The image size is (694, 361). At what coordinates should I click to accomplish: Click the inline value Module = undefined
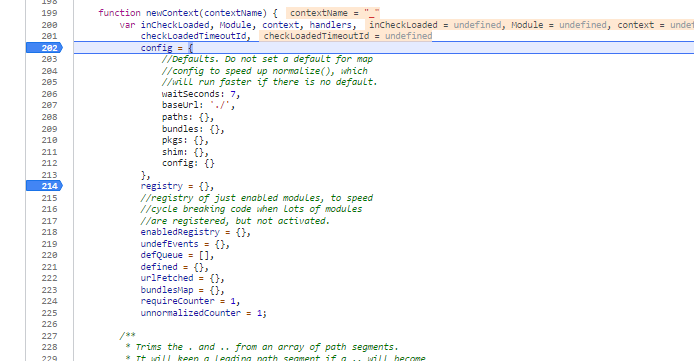pyautogui.click(x=559, y=25)
